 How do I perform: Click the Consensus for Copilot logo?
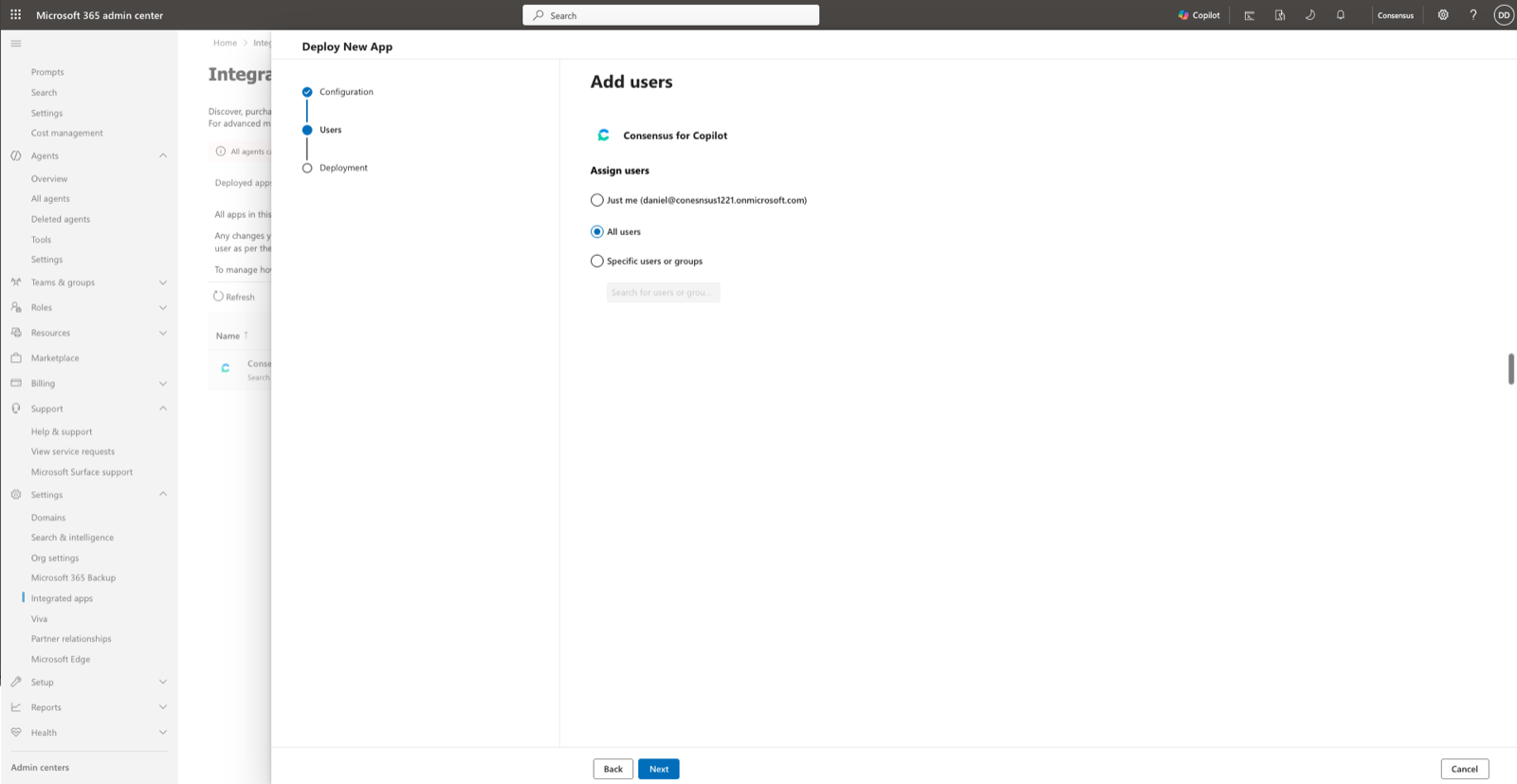[x=604, y=136]
